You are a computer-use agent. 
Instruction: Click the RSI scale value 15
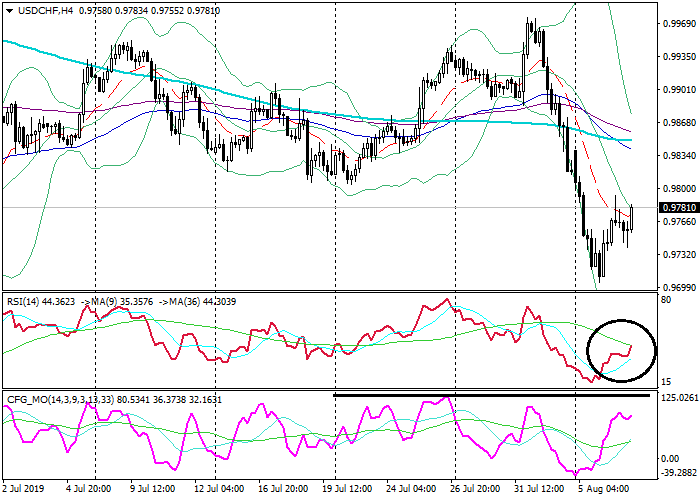point(665,382)
